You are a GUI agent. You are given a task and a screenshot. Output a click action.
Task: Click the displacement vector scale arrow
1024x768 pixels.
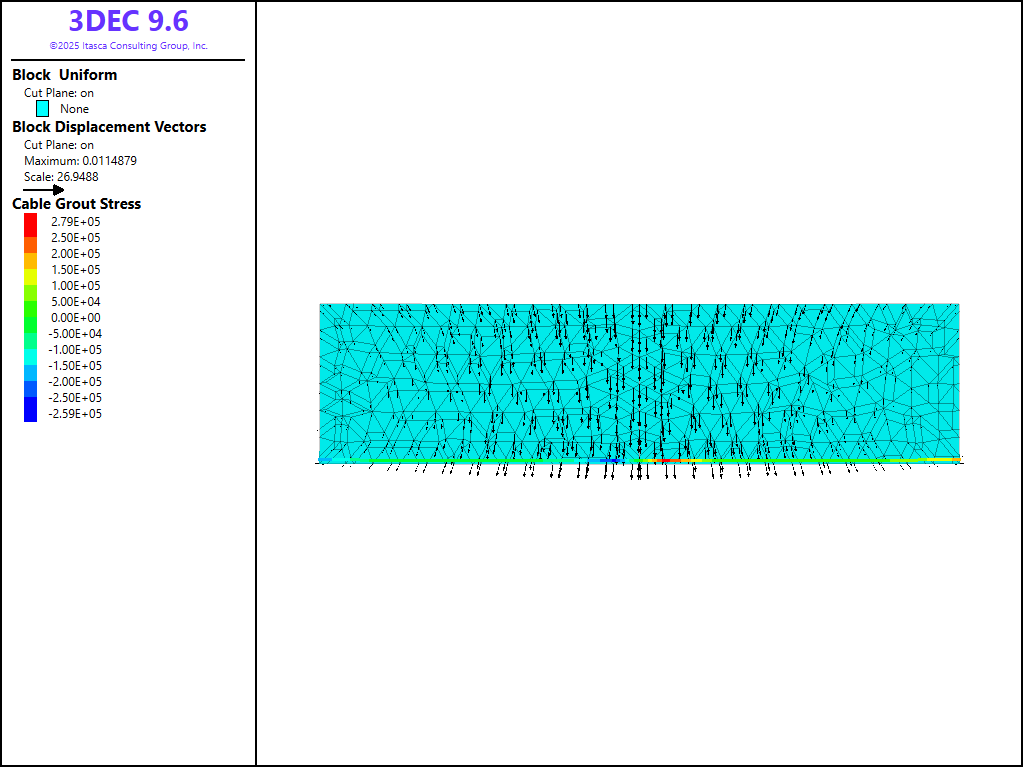(x=43, y=189)
